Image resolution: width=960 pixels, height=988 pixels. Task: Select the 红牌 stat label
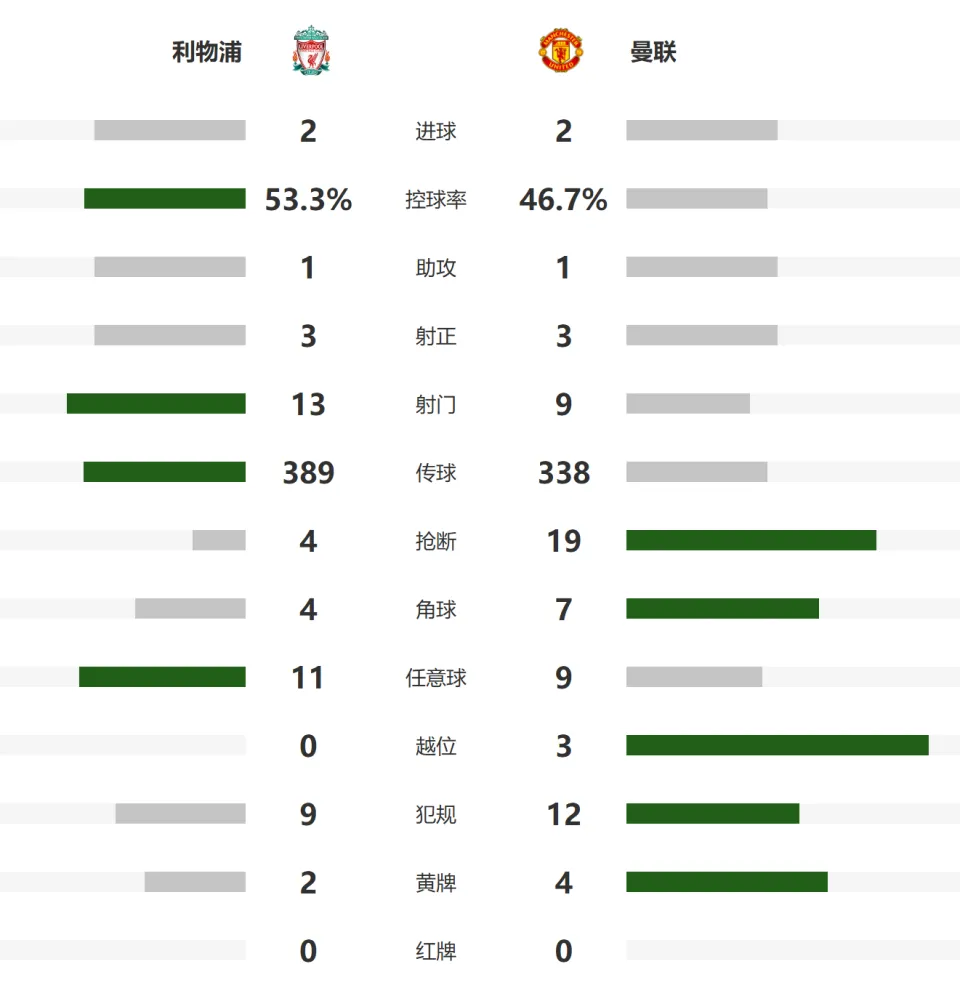[x=436, y=951]
